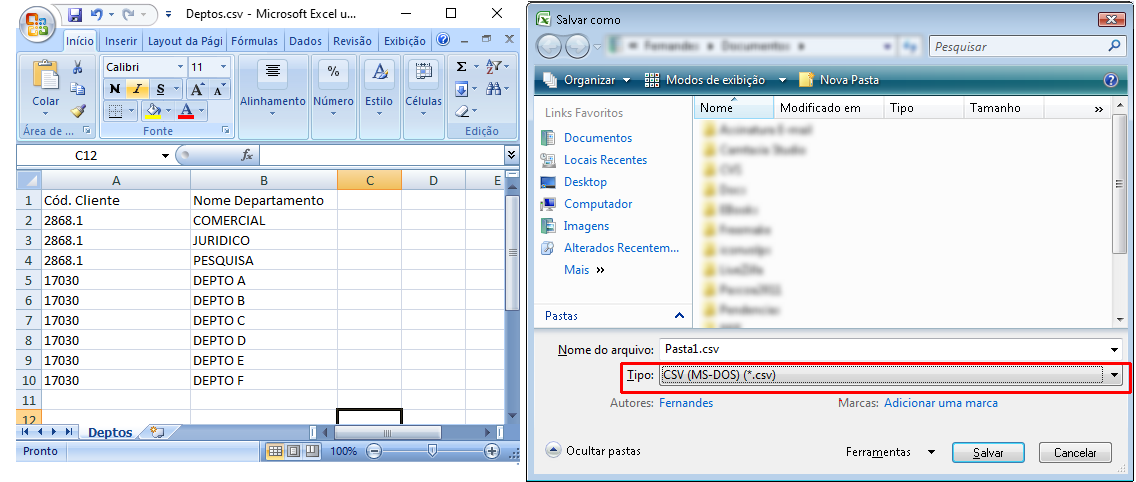This screenshot has width=1136, height=482.
Task: Click Ocultar pastas button
Action: point(594,451)
